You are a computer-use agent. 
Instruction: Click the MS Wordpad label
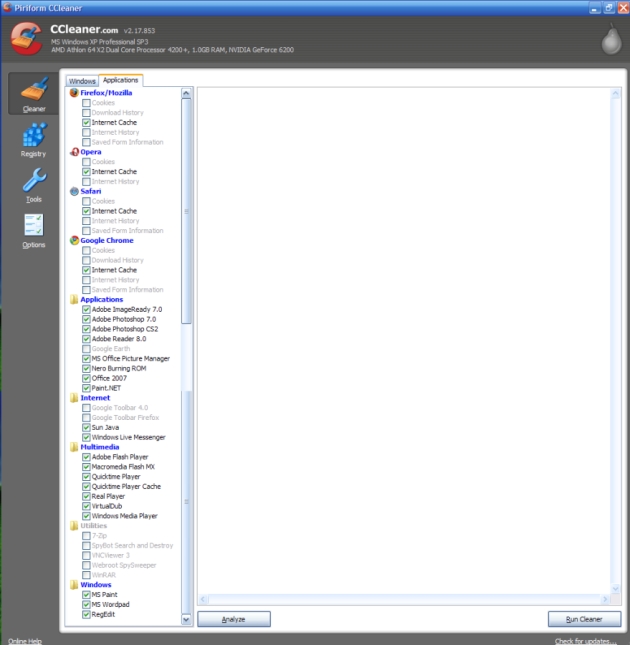111,605
